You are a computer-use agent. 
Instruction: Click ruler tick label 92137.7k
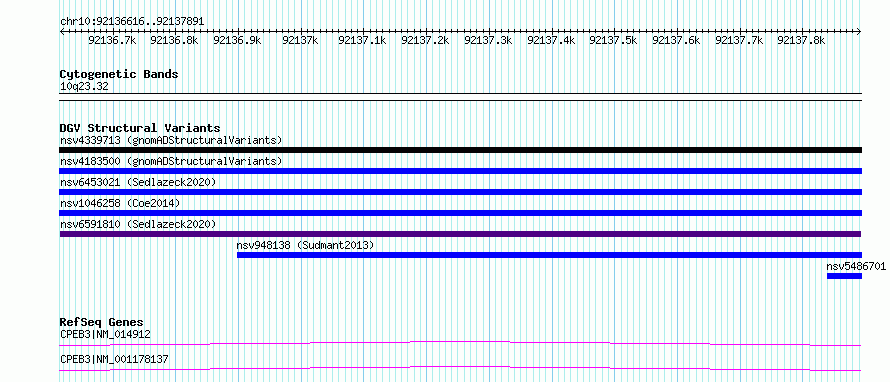(x=739, y=40)
